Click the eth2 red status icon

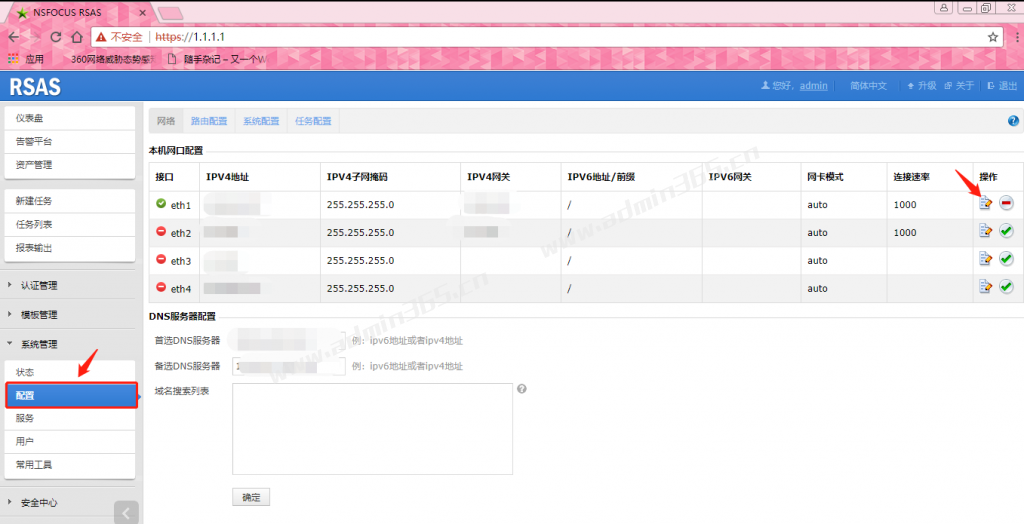[x=161, y=232]
